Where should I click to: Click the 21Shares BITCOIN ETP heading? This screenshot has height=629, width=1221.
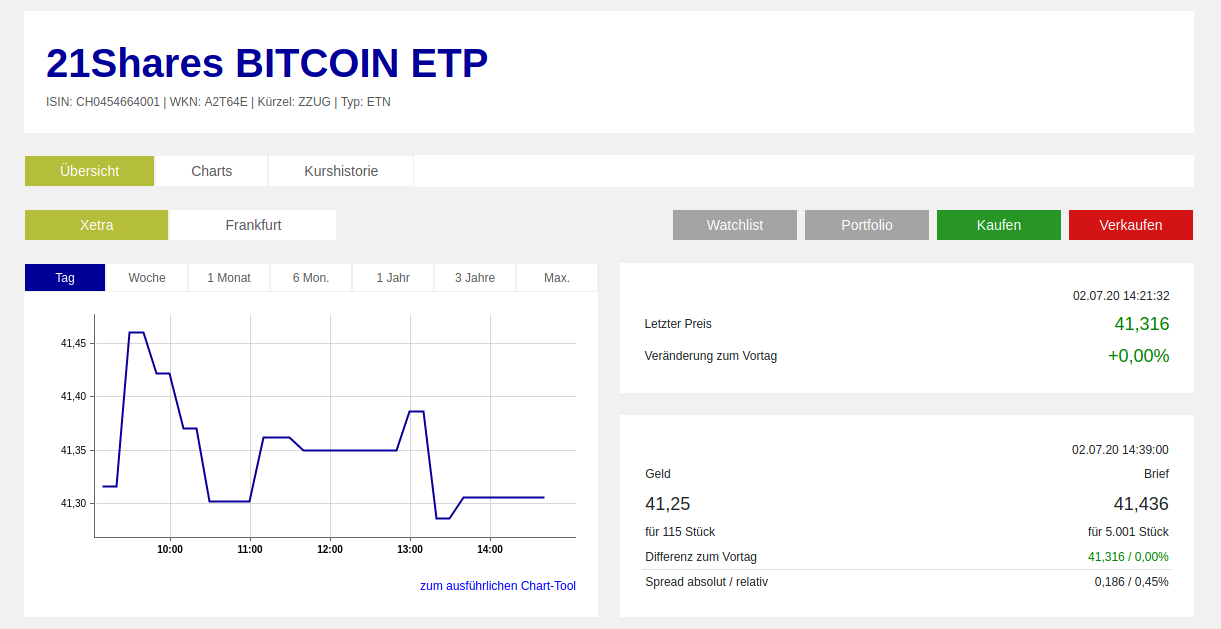(x=267, y=64)
